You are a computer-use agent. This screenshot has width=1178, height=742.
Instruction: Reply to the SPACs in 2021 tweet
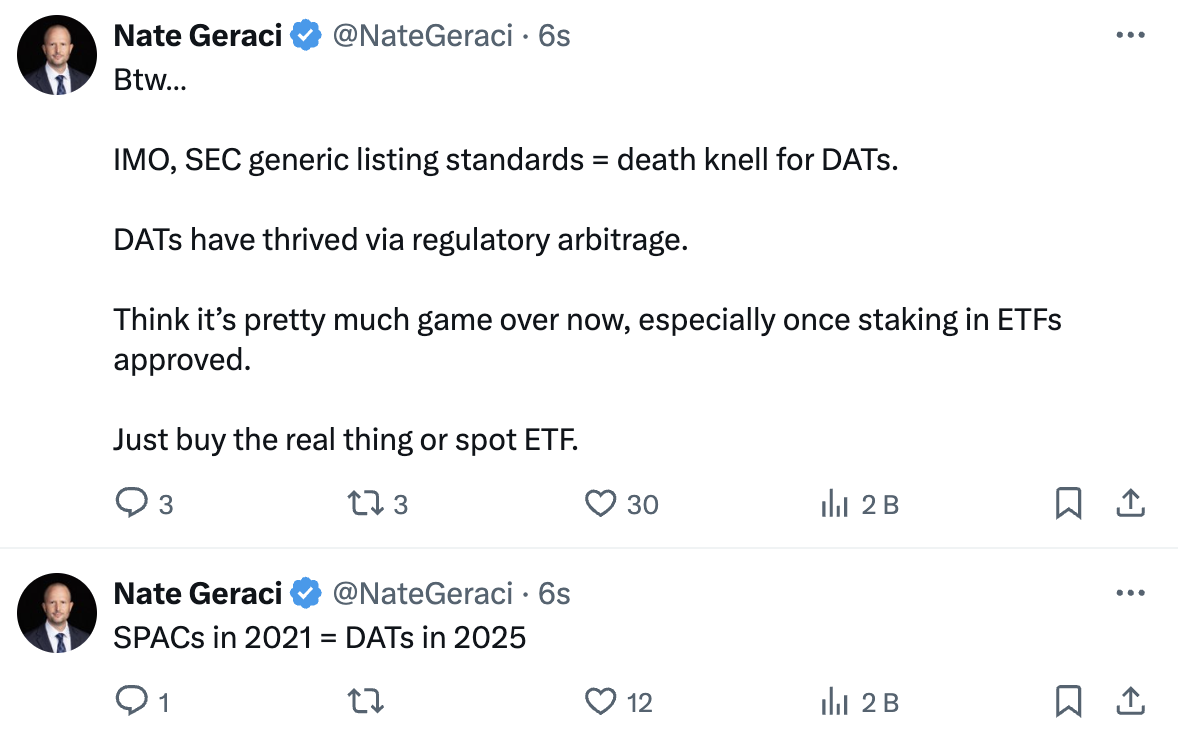132,702
